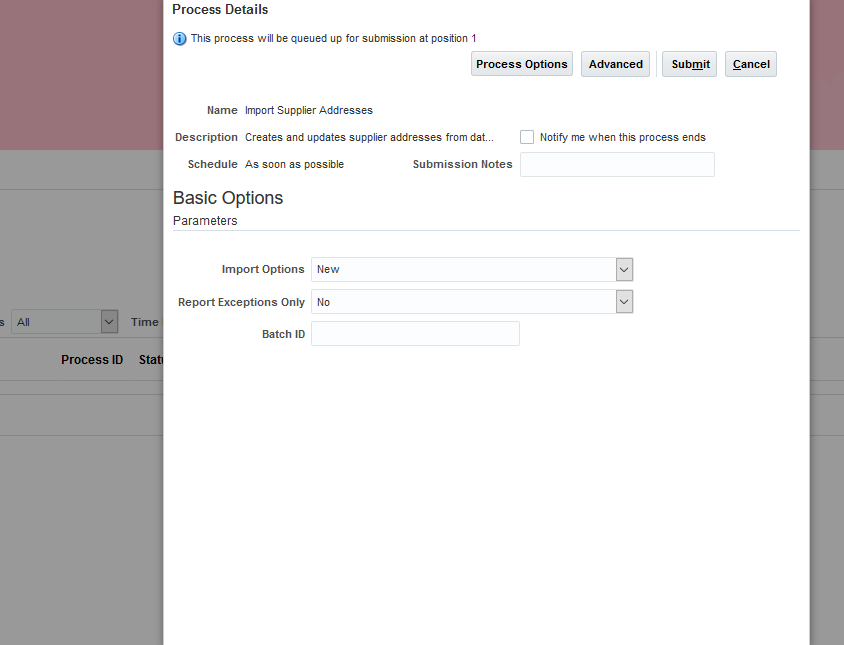Click inside the Submission Notes field
This screenshot has height=645, width=844.
tap(617, 164)
